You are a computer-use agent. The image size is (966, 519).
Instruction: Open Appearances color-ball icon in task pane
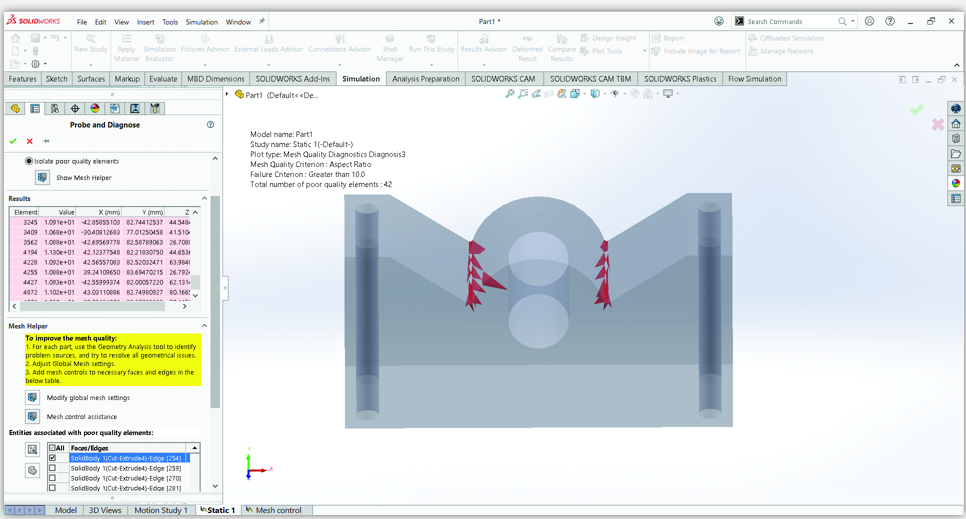(956, 183)
